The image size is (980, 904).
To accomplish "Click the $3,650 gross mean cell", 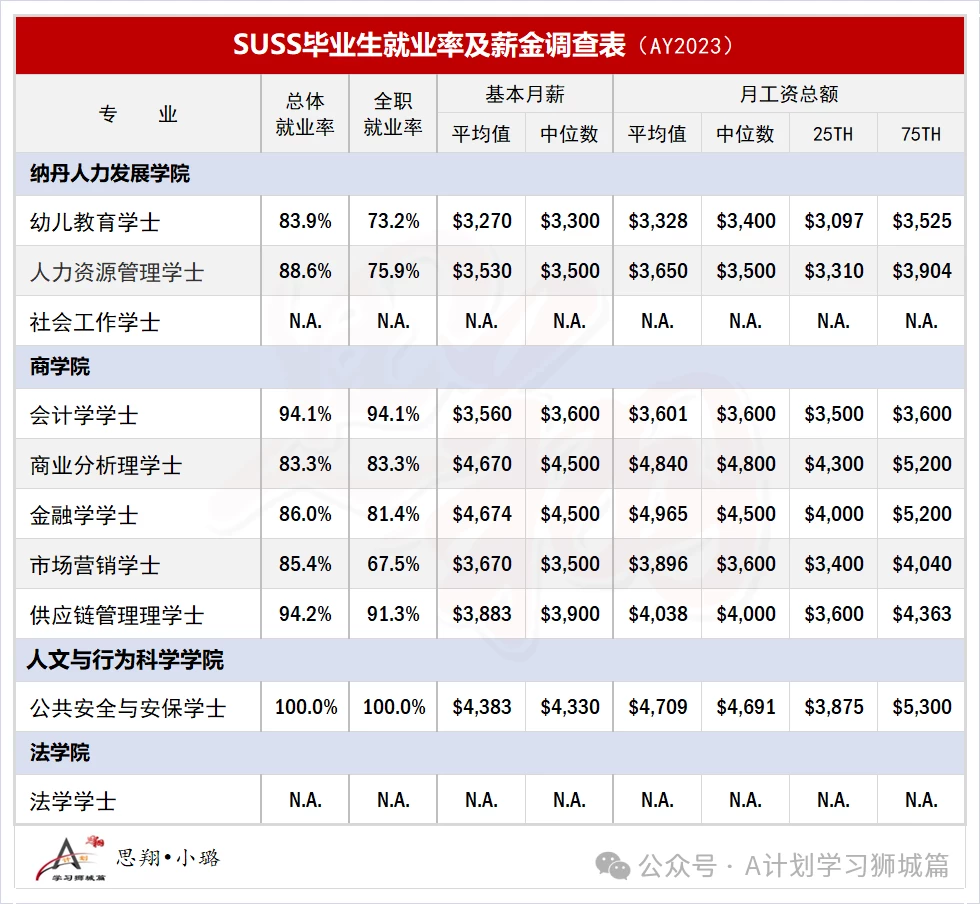I will pyautogui.click(x=658, y=271).
